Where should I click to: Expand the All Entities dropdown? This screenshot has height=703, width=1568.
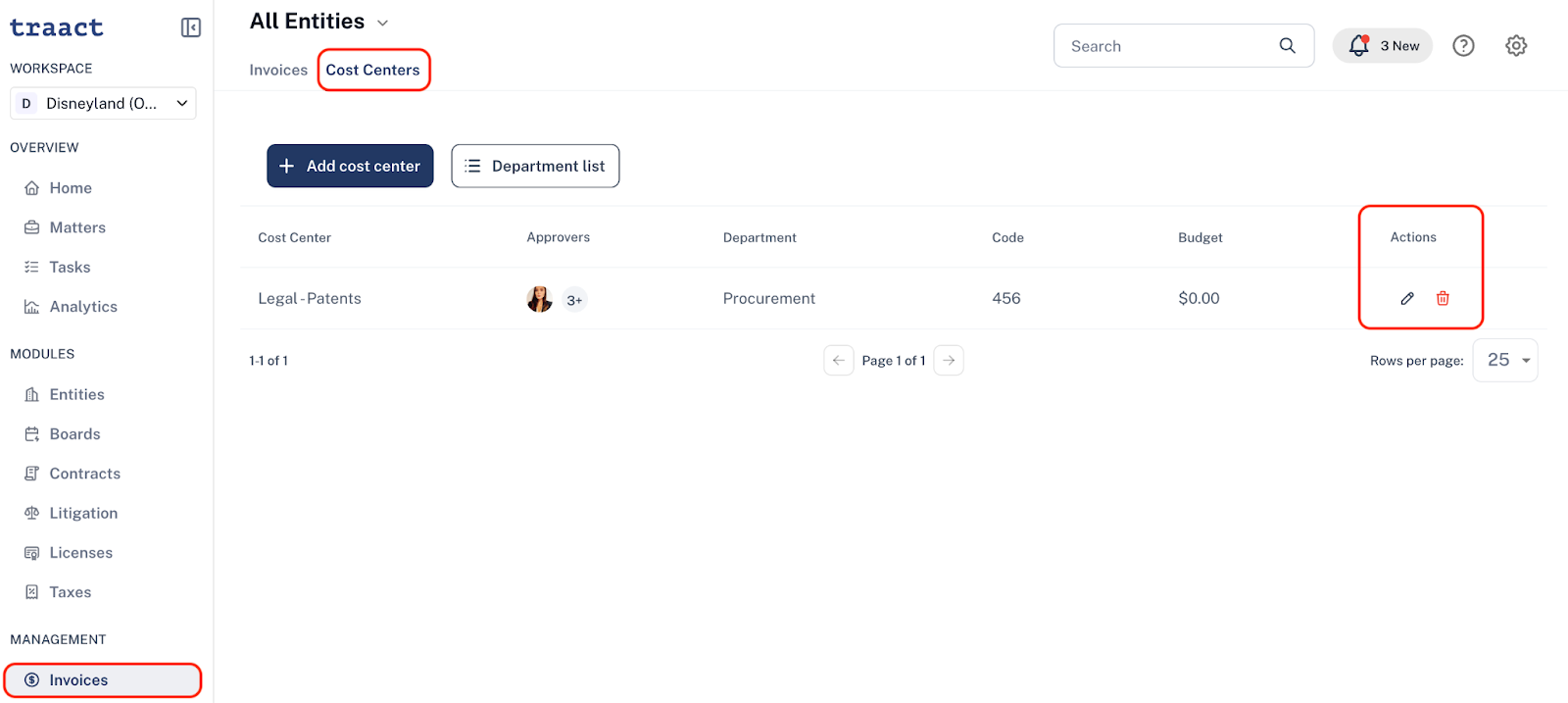click(x=383, y=23)
